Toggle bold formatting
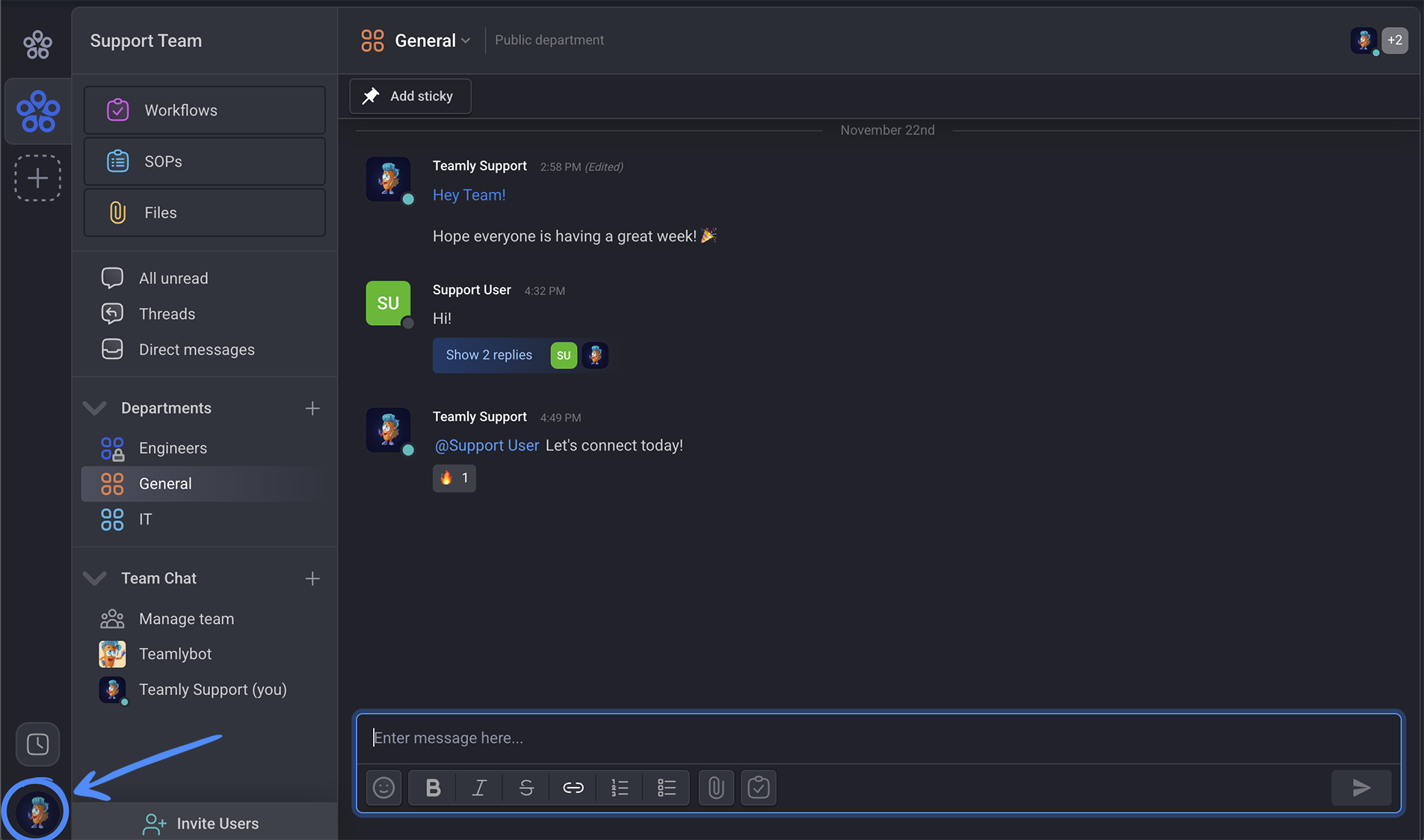The width and height of the screenshot is (1424, 840). (433, 788)
